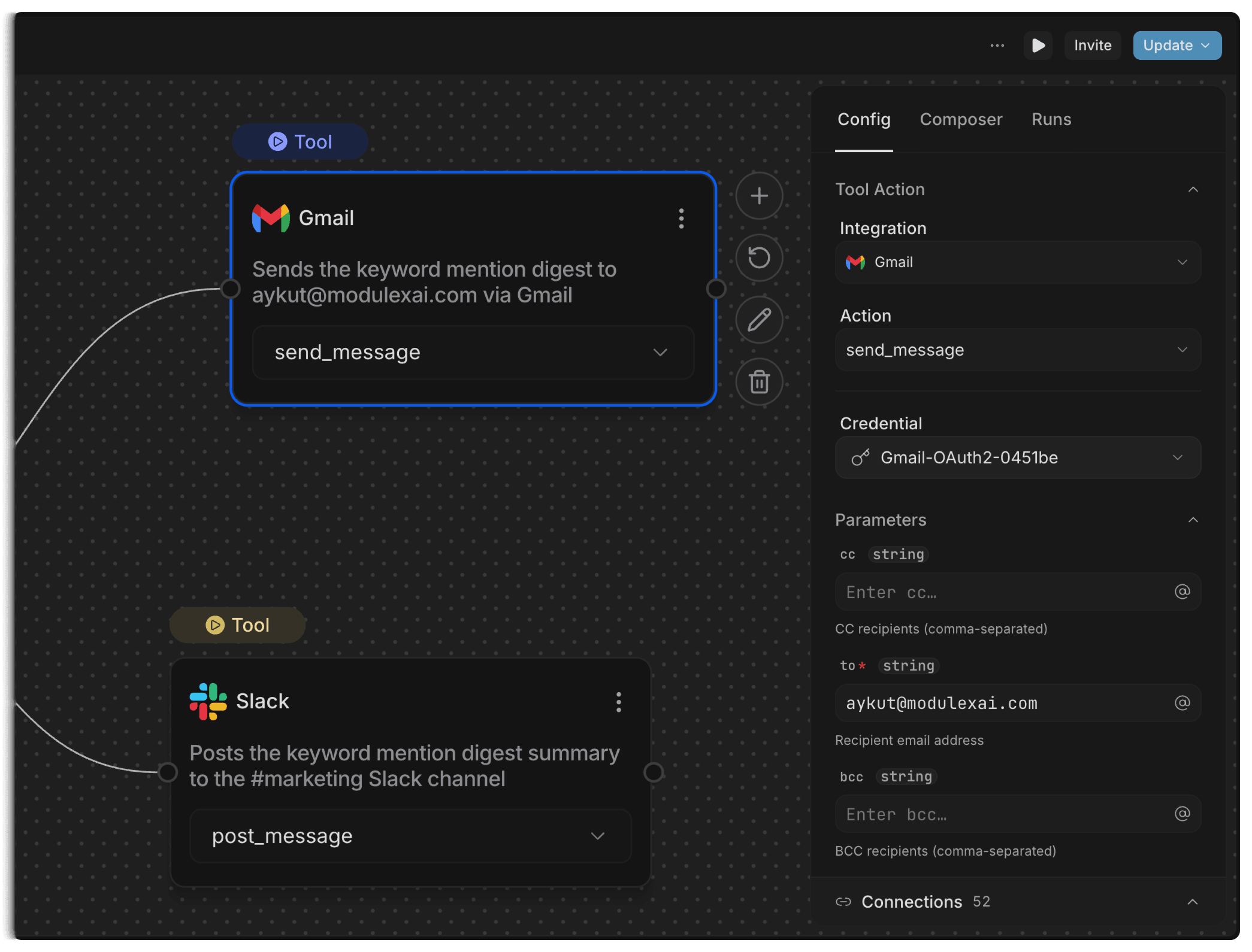Switch to the Composer tab
1252x952 pixels.
pos(961,119)
